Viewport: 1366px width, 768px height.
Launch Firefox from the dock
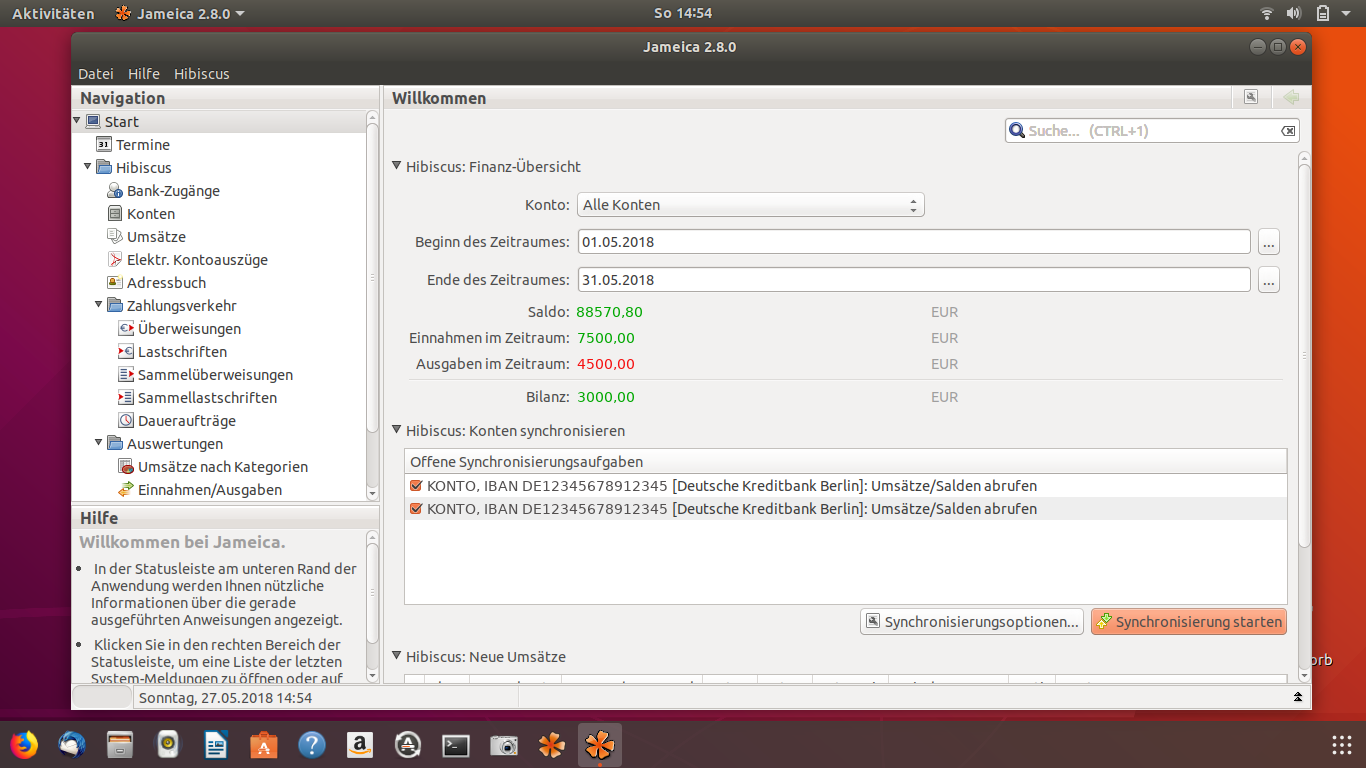[x=24, y=745]
